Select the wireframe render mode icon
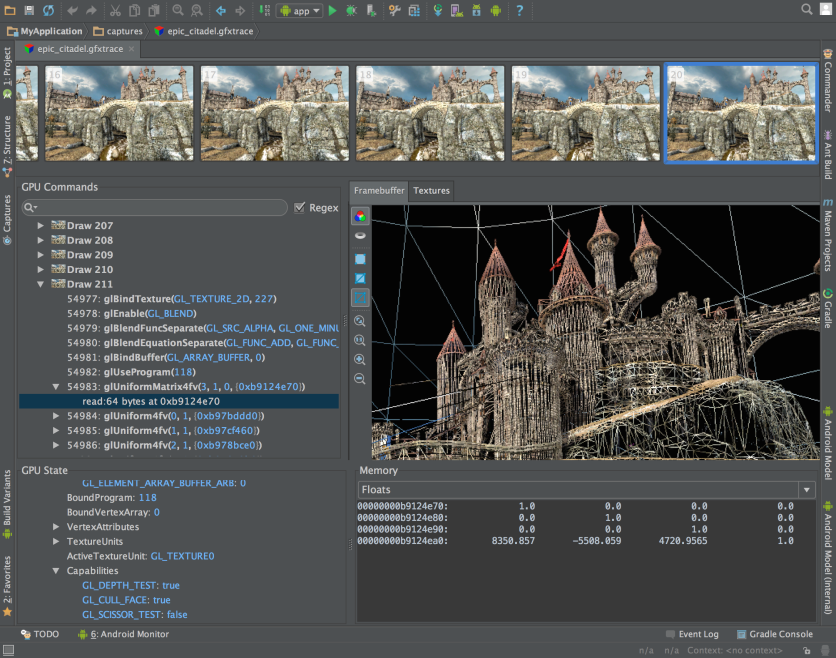 (x=362, y=295)
